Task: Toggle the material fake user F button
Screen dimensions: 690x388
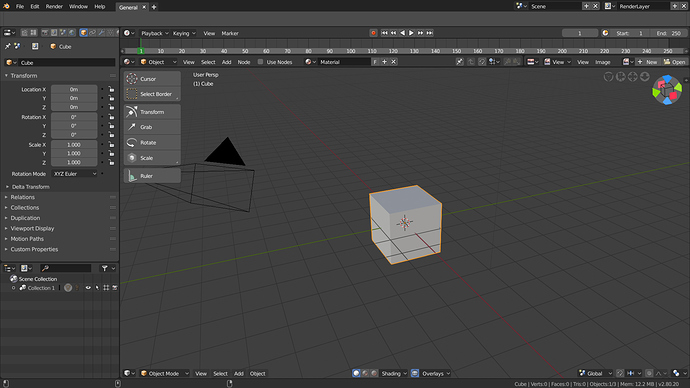Action: coord(375,62)
